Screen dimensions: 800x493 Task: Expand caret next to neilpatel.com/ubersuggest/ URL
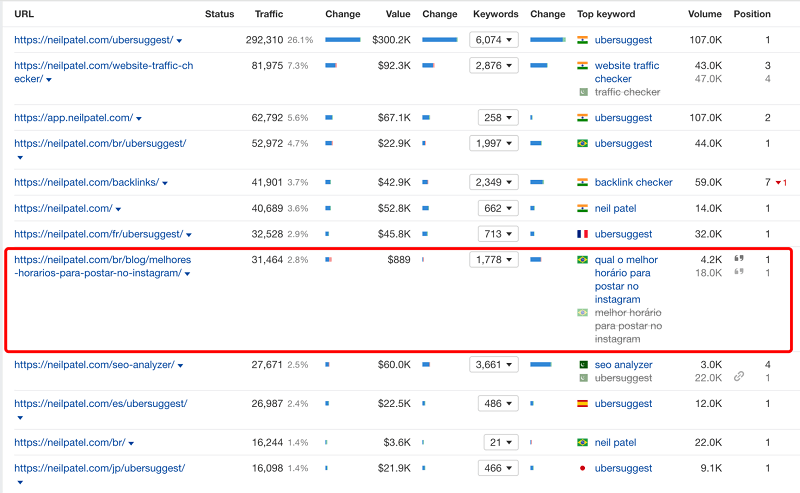[x=179, y=41]
